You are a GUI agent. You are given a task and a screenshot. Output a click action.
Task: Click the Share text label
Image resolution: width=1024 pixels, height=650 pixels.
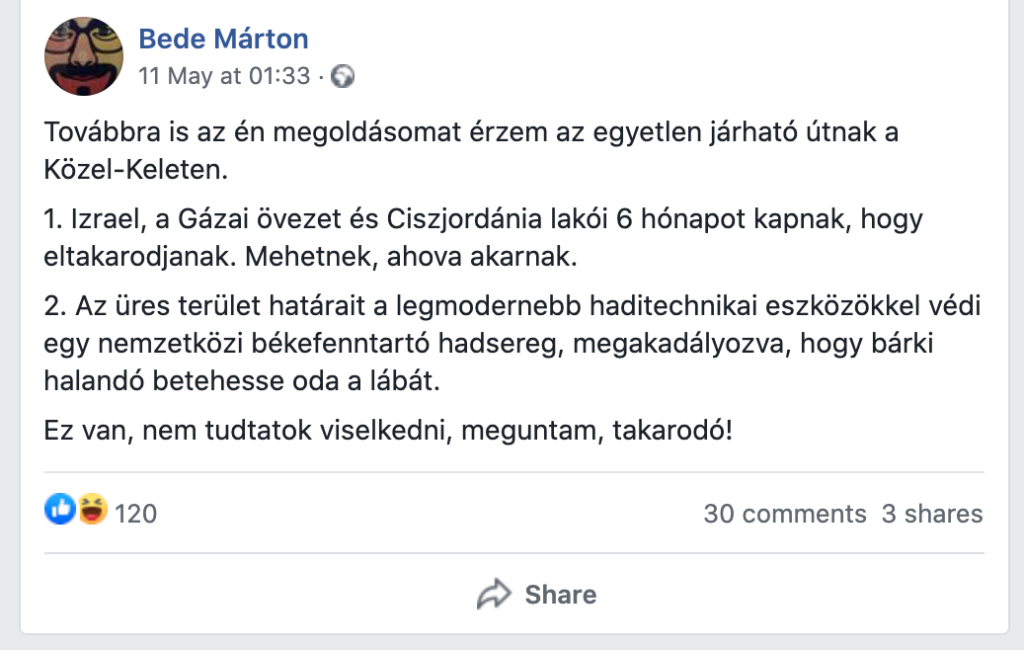[561, 594]
